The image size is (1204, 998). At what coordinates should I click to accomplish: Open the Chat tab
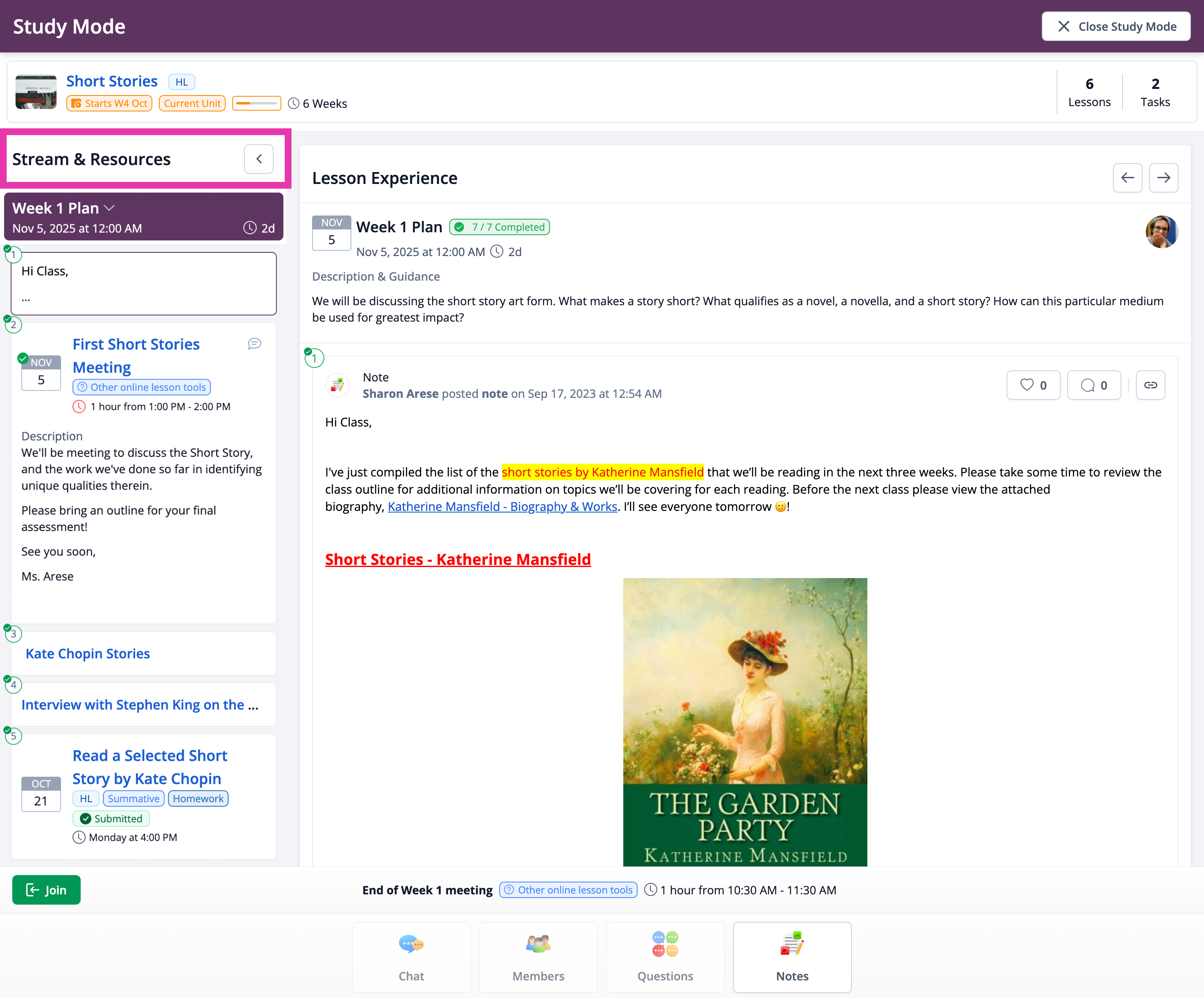pos(411,957)
